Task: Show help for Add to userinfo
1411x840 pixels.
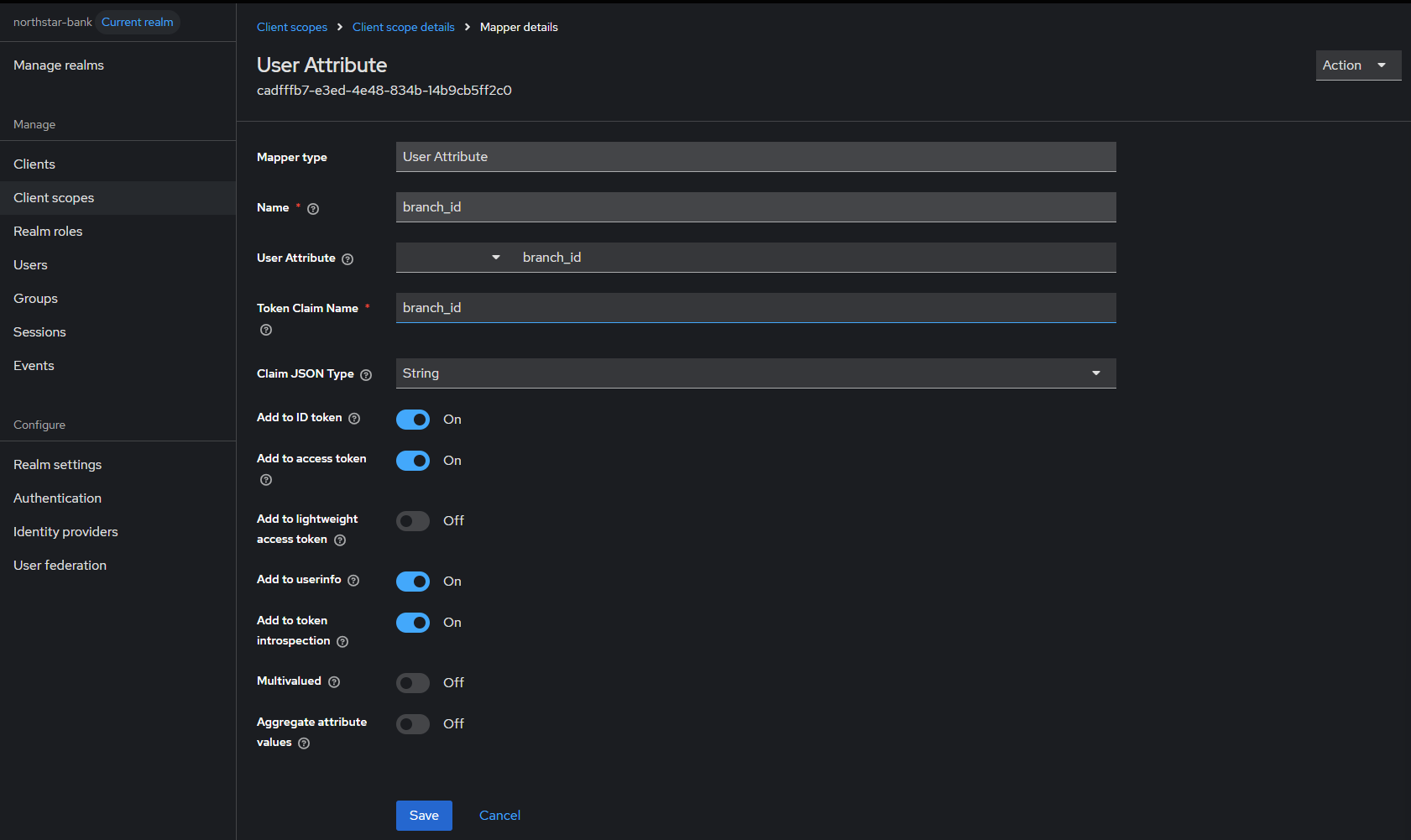Action: [x=353, y=581]
